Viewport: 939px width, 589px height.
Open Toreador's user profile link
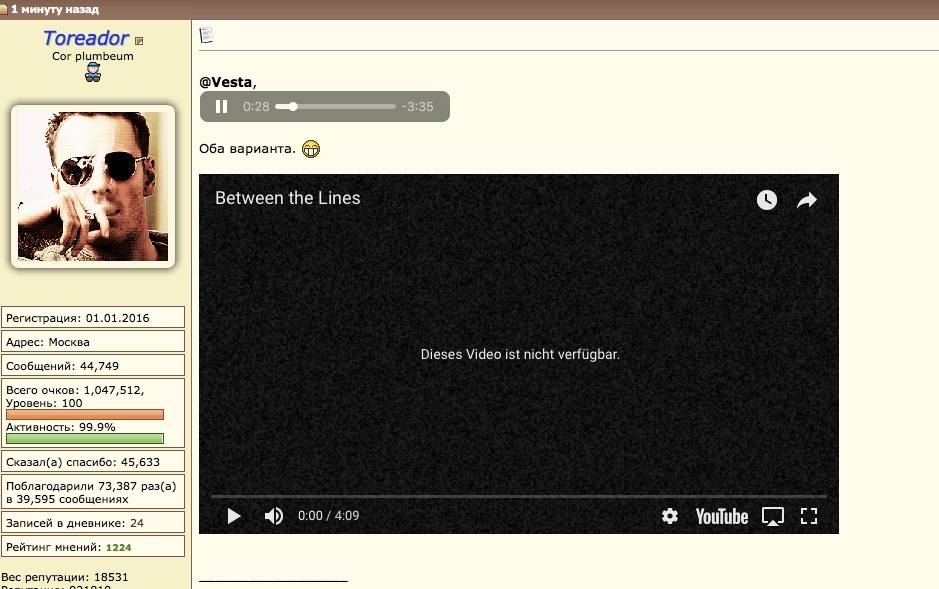86,38
